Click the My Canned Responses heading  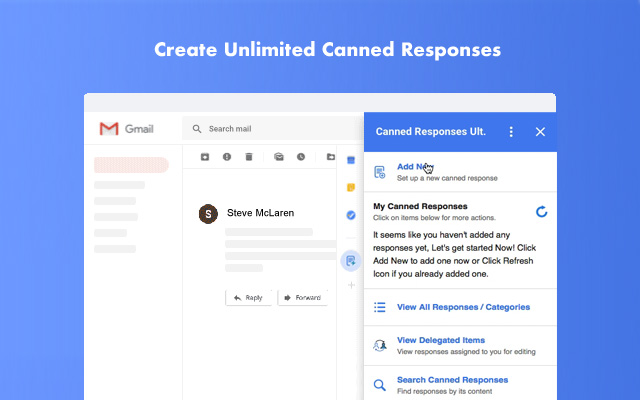(420, 206)
